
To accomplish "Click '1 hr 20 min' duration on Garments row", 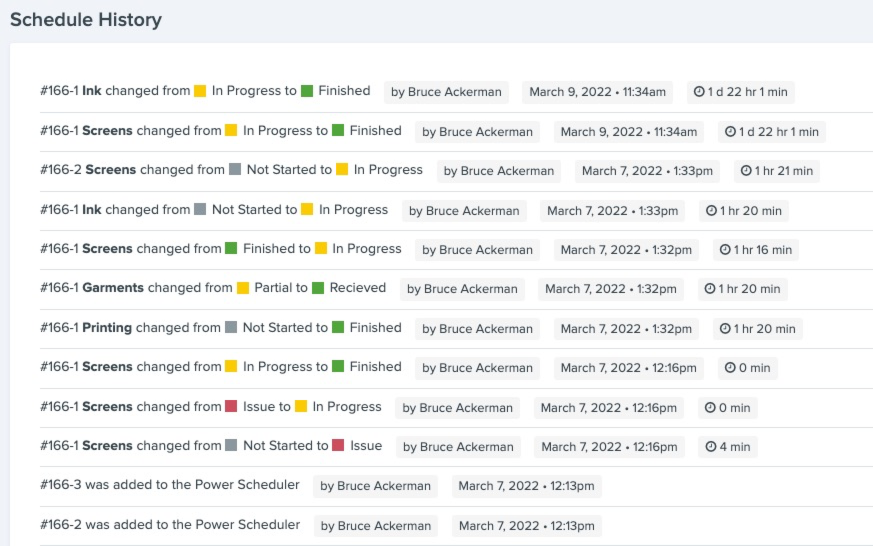I will point(743,289).
